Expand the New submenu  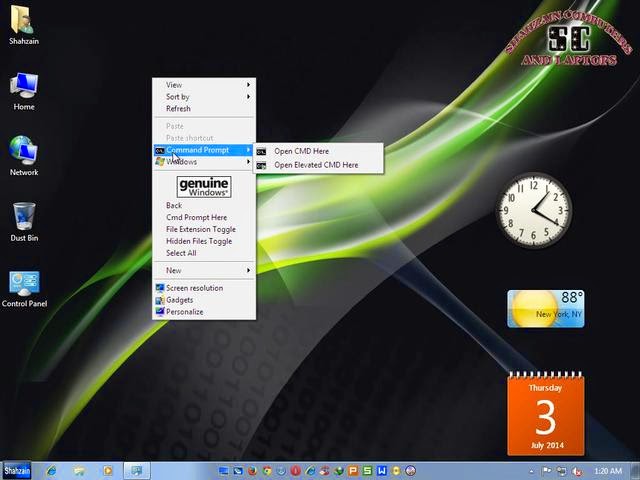pos(204,270)
